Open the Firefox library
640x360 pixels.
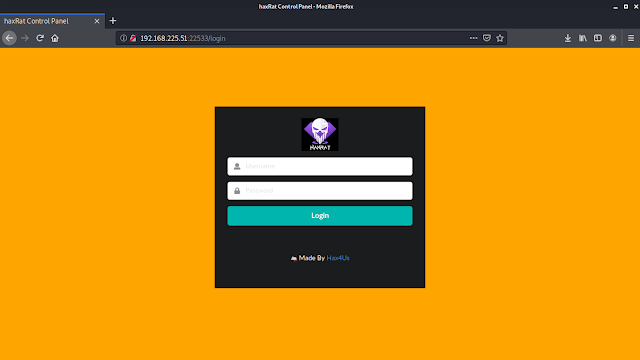[583, 38]
